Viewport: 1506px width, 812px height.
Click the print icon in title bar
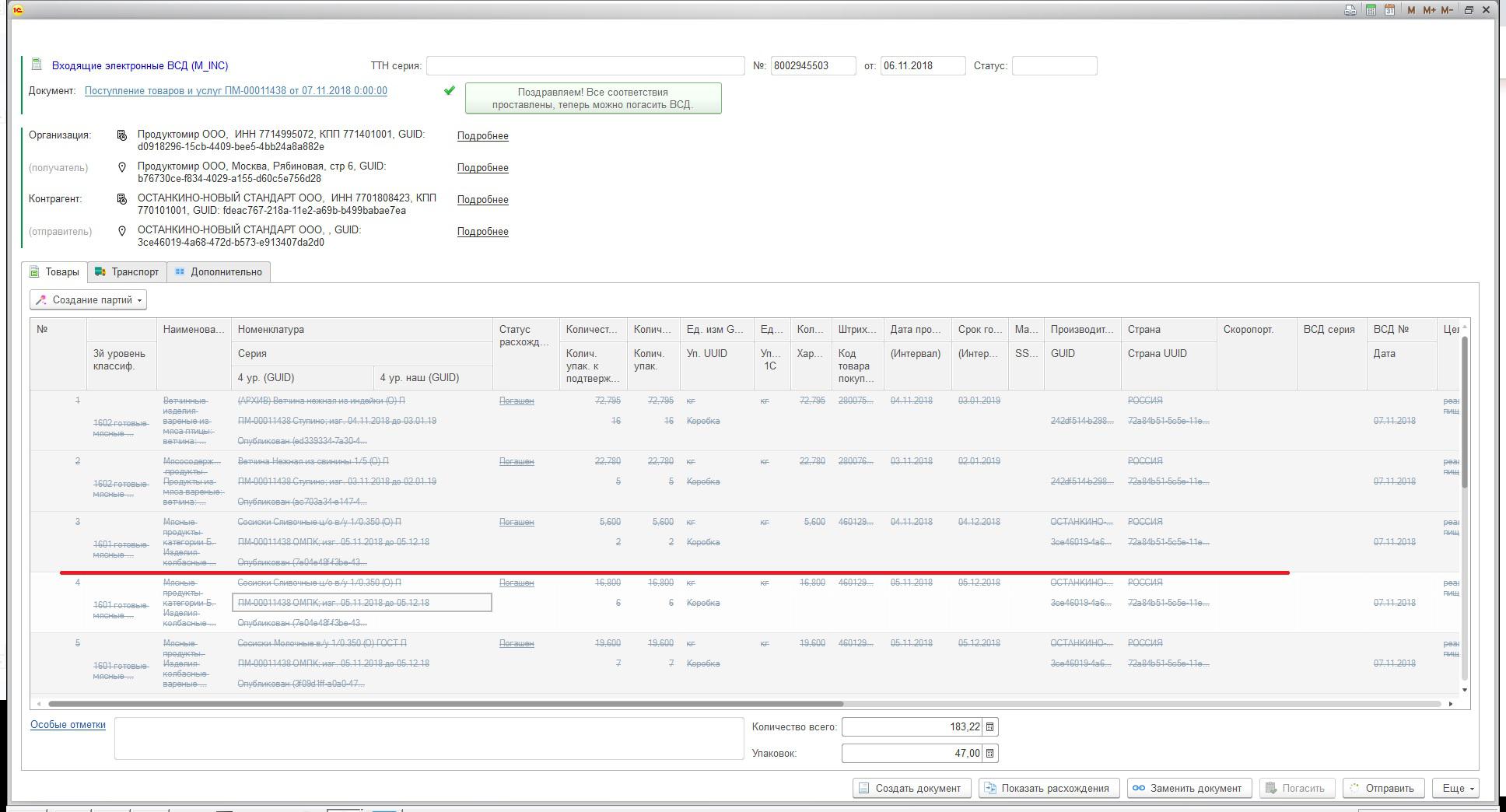pyautogui.click(x=1350, y=10)
